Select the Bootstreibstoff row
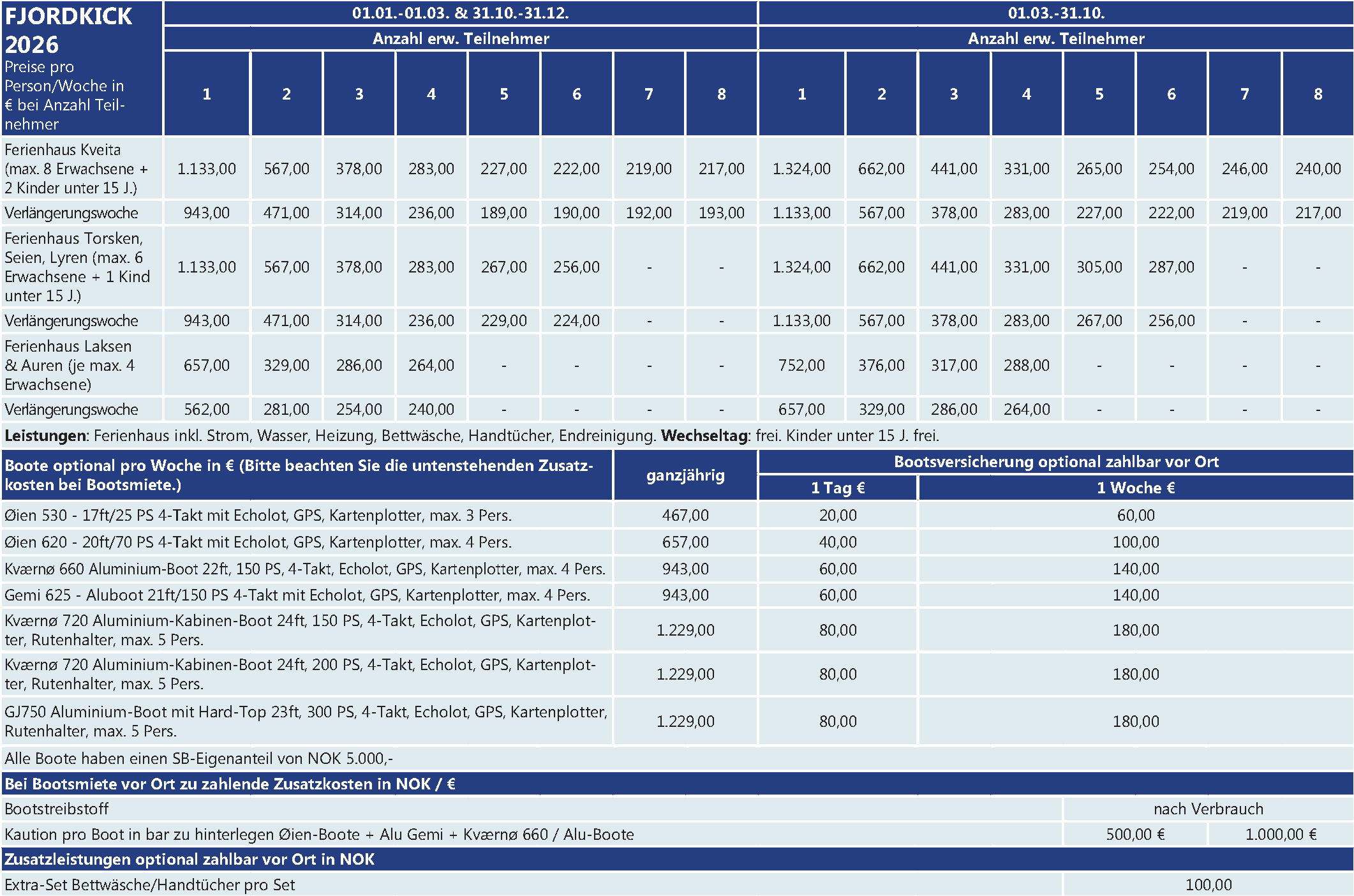The image size is (1354, 896). [57, 809]
